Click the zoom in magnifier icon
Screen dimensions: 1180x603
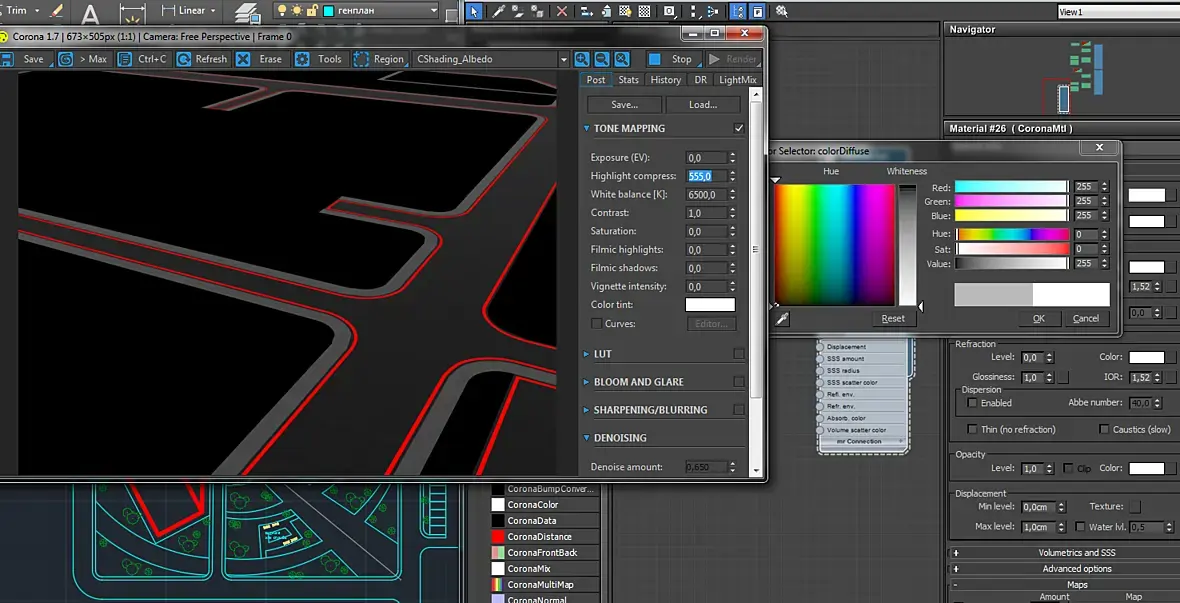click(x=582, y=59)
